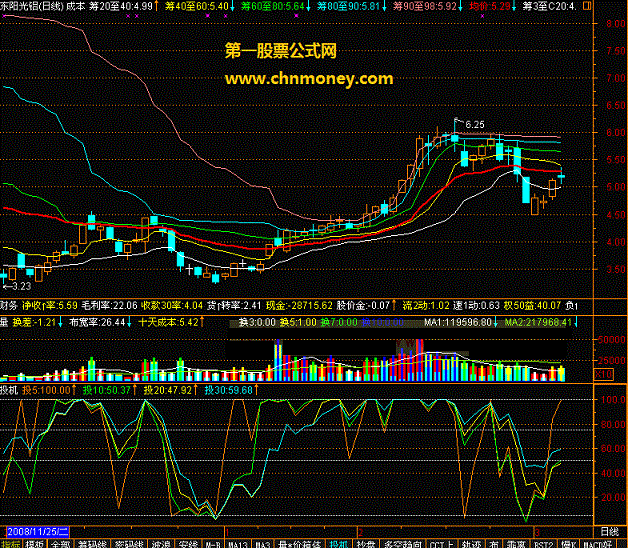Select the 指标 tab at bottom
Viewport: 628px width, 548px height.
tap(11, 544)
